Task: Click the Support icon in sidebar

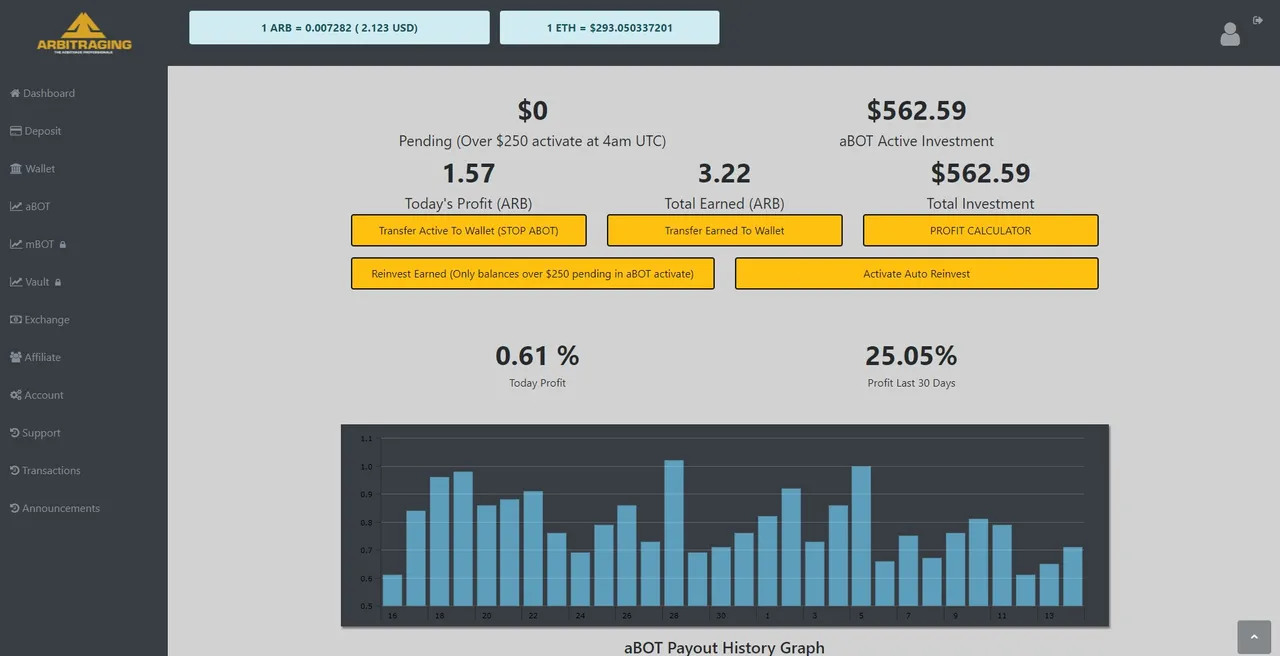Action: 15,433
